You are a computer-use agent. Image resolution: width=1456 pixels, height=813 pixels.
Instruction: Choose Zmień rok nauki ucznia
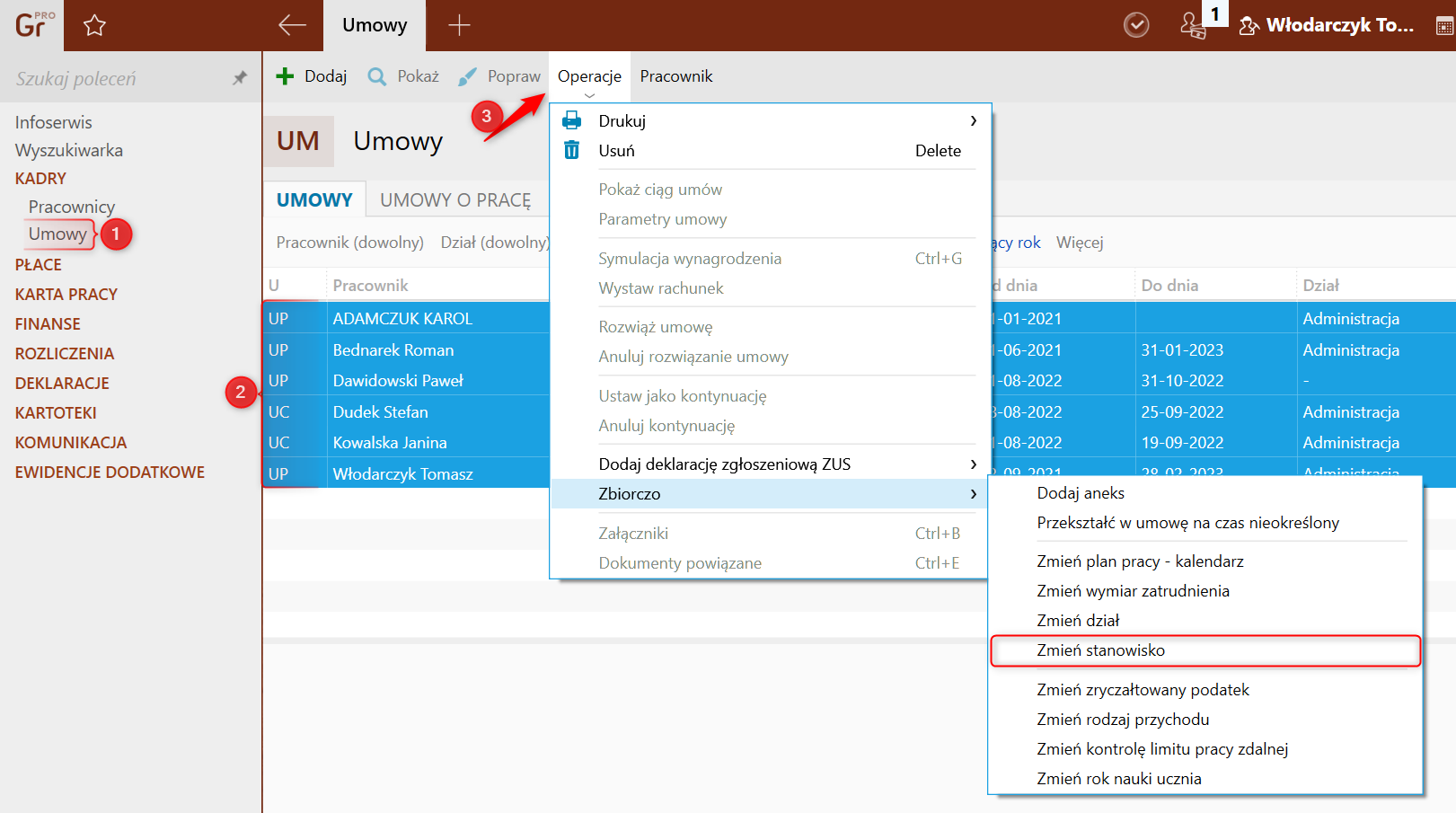[x=1205, y=778]
